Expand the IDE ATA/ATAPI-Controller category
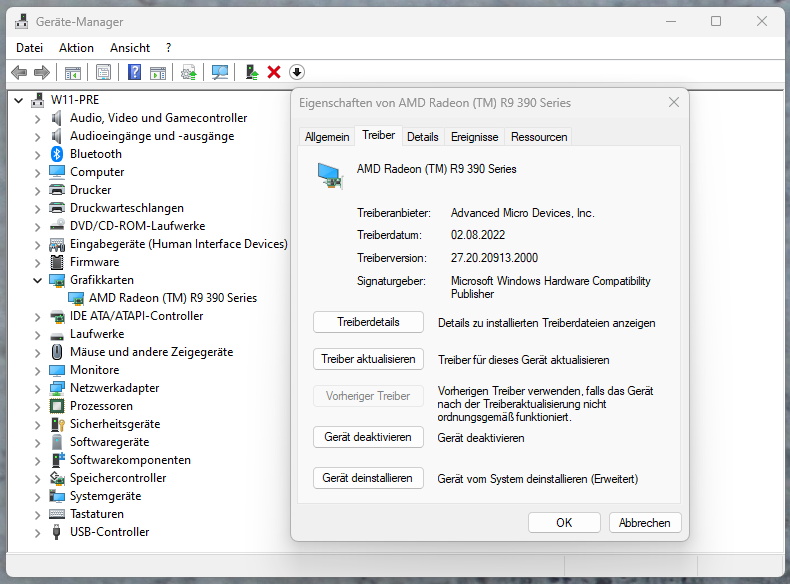The image size is (790, 584). point(37,316)
